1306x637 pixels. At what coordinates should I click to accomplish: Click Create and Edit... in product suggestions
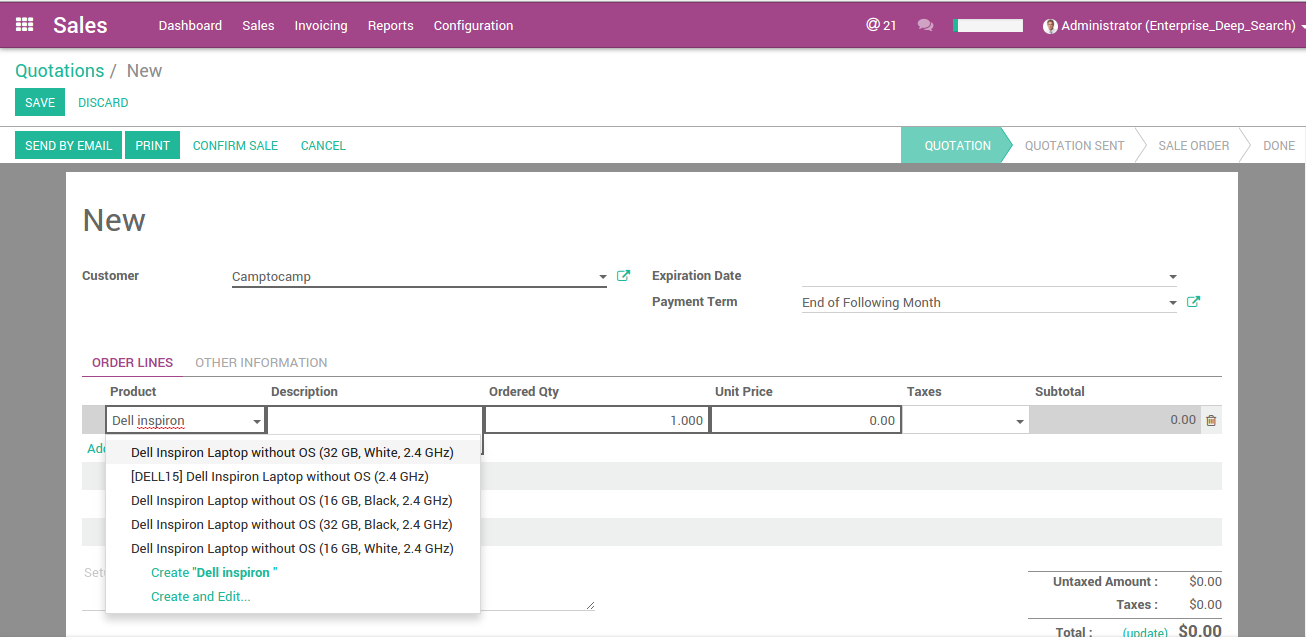coord(200,596)
